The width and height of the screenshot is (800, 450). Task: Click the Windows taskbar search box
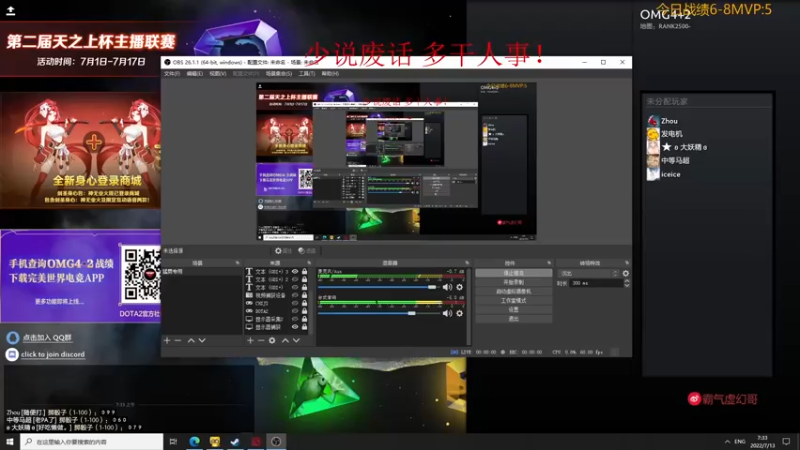pos(92,441)
